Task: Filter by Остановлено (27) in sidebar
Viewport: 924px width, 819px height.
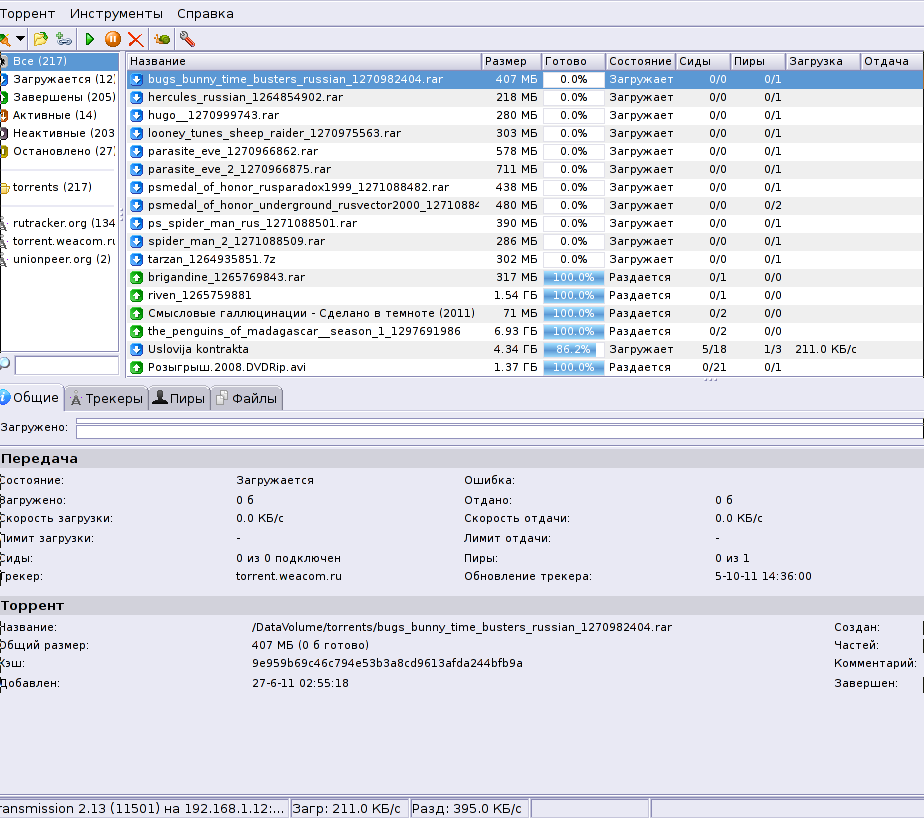Action: pos(63,151)
